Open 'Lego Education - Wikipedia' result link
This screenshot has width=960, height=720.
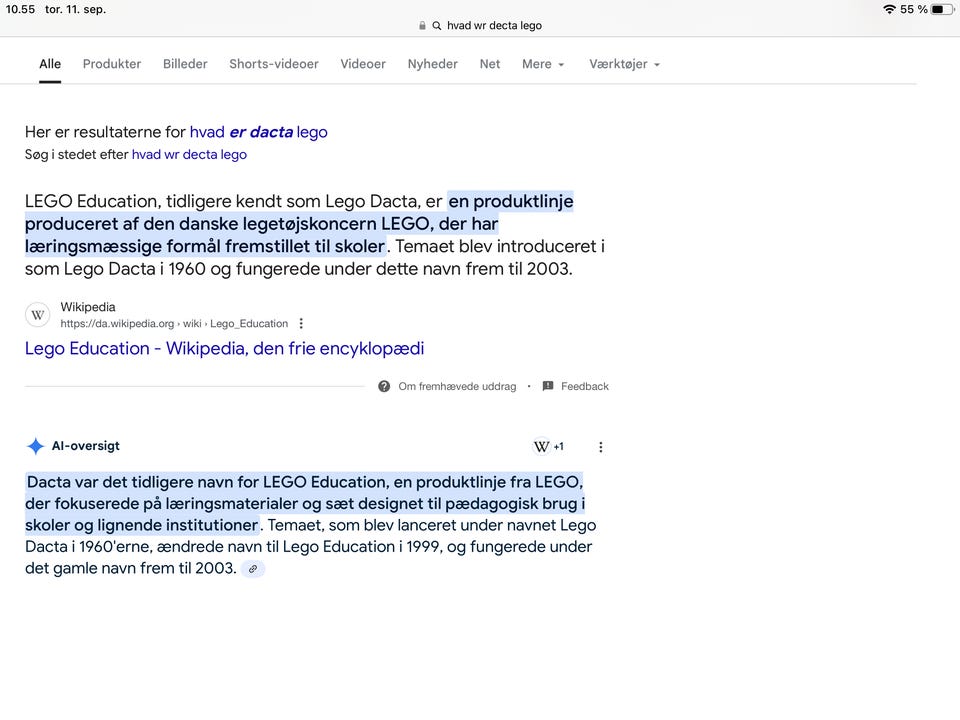[224, 348]
